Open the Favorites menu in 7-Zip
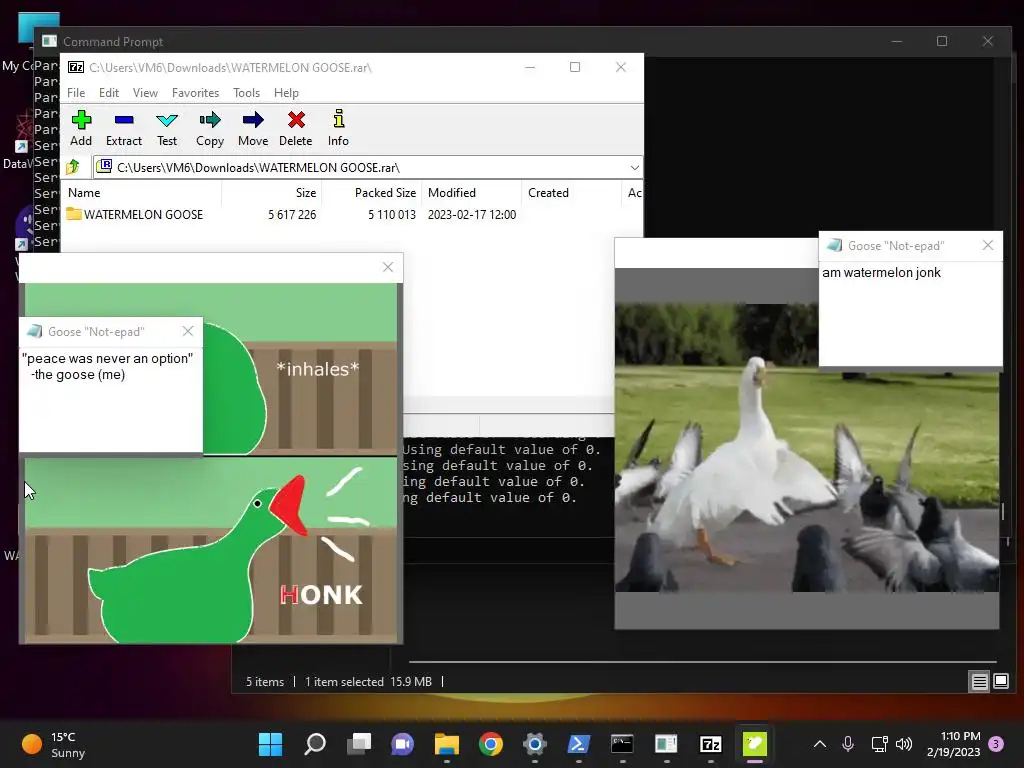Viewport: 1024px width, 768px height. tap(195, 93)
